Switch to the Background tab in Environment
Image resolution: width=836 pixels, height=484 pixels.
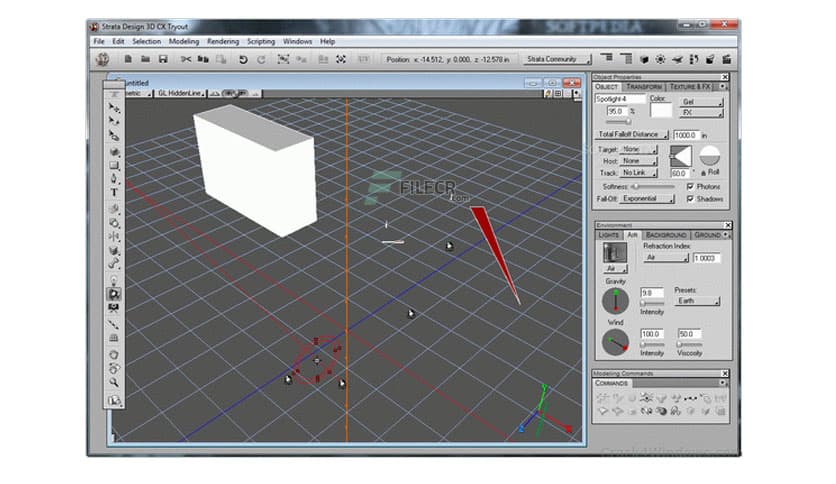click(666, 235)
